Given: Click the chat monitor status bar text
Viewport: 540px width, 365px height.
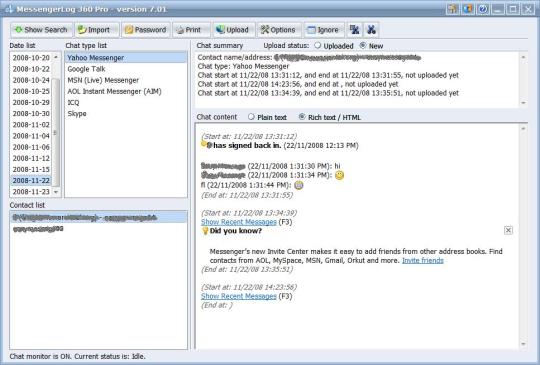Looking at the screenshot, I should [77, 356].
